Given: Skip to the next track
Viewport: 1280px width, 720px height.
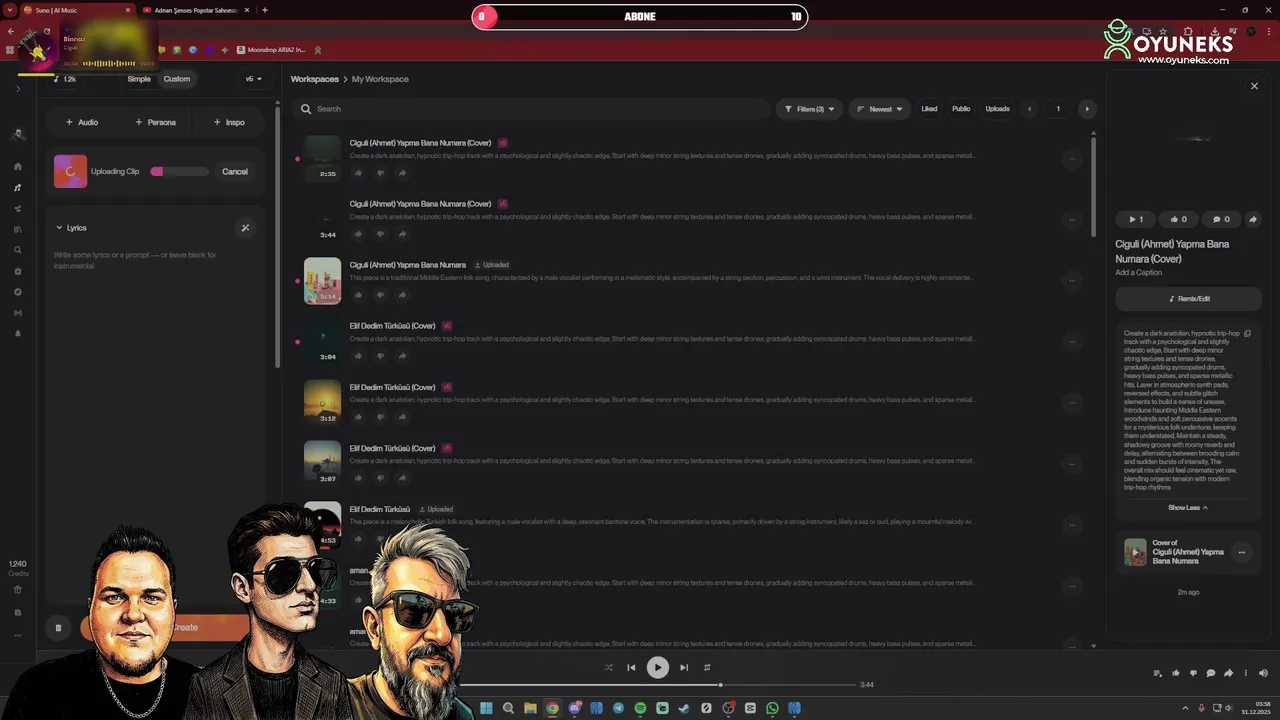Looking at the screenshot, I should tap(684, 668).
